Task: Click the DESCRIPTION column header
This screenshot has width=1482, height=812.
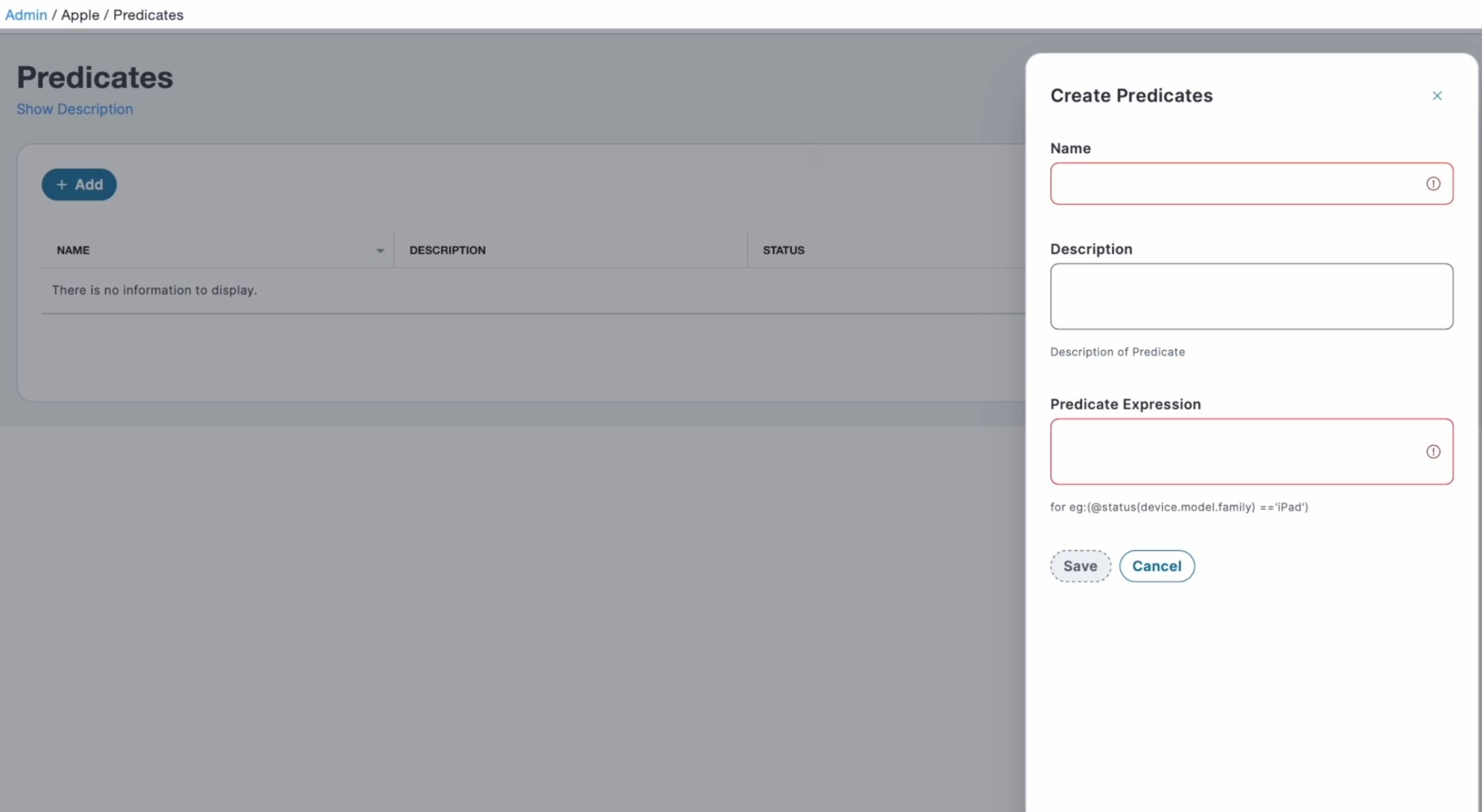Action: tap(447, 250)
